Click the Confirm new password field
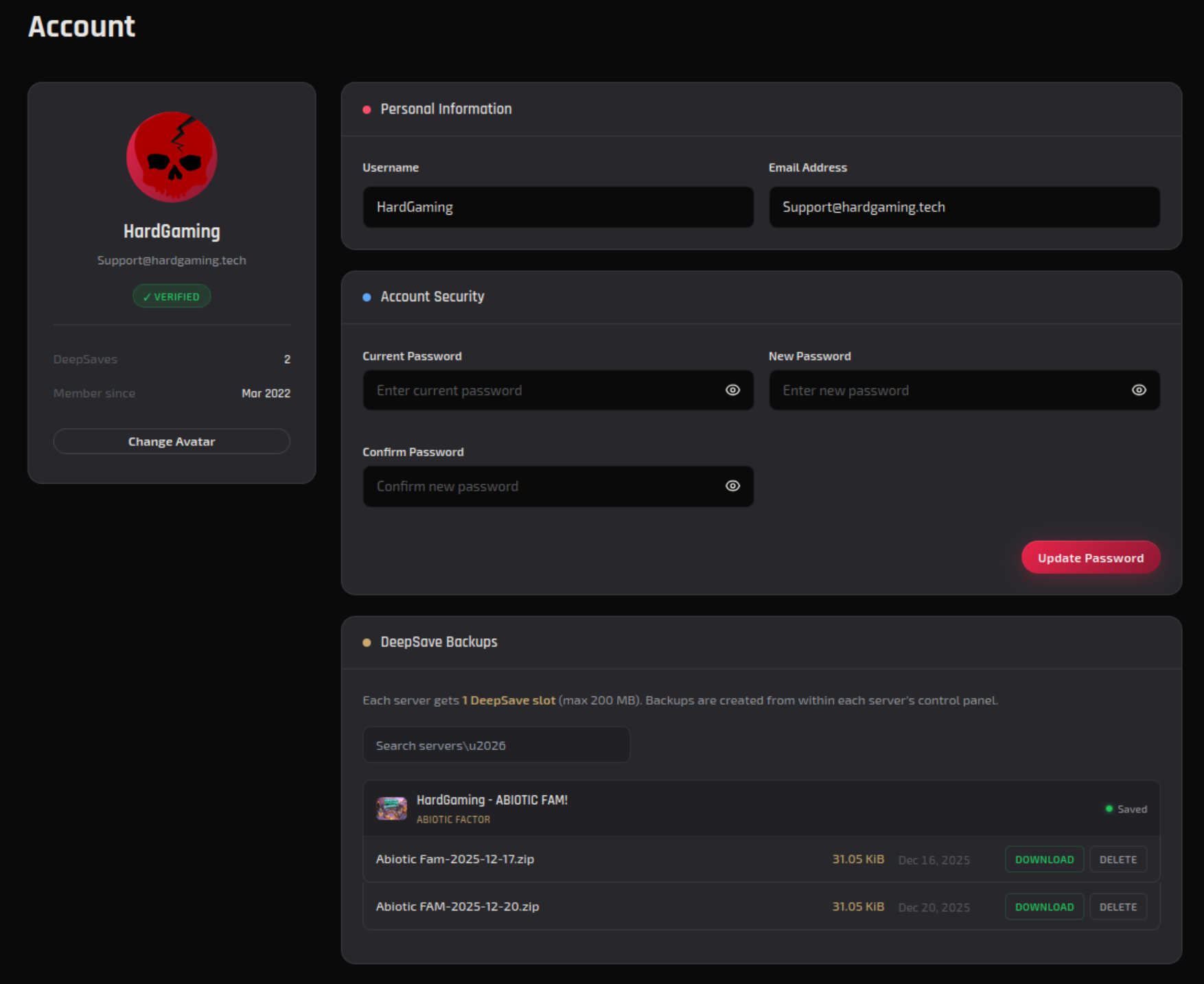 tap(542, 487)
